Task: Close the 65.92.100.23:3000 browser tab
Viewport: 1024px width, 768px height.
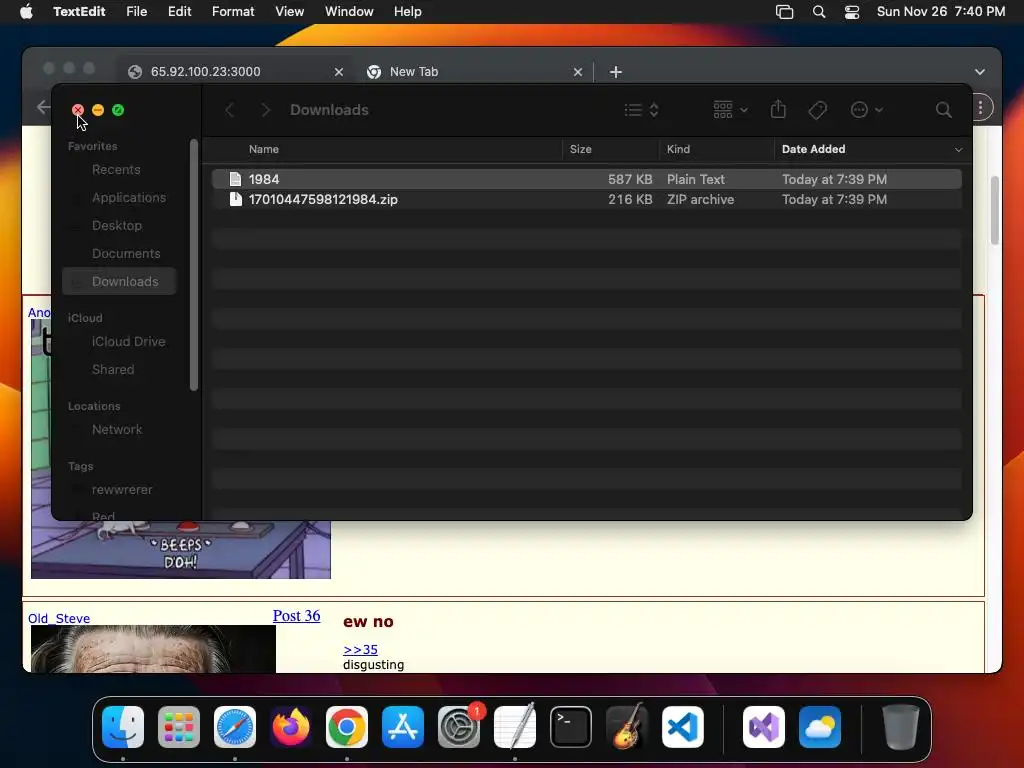Action: coord(338,72)
